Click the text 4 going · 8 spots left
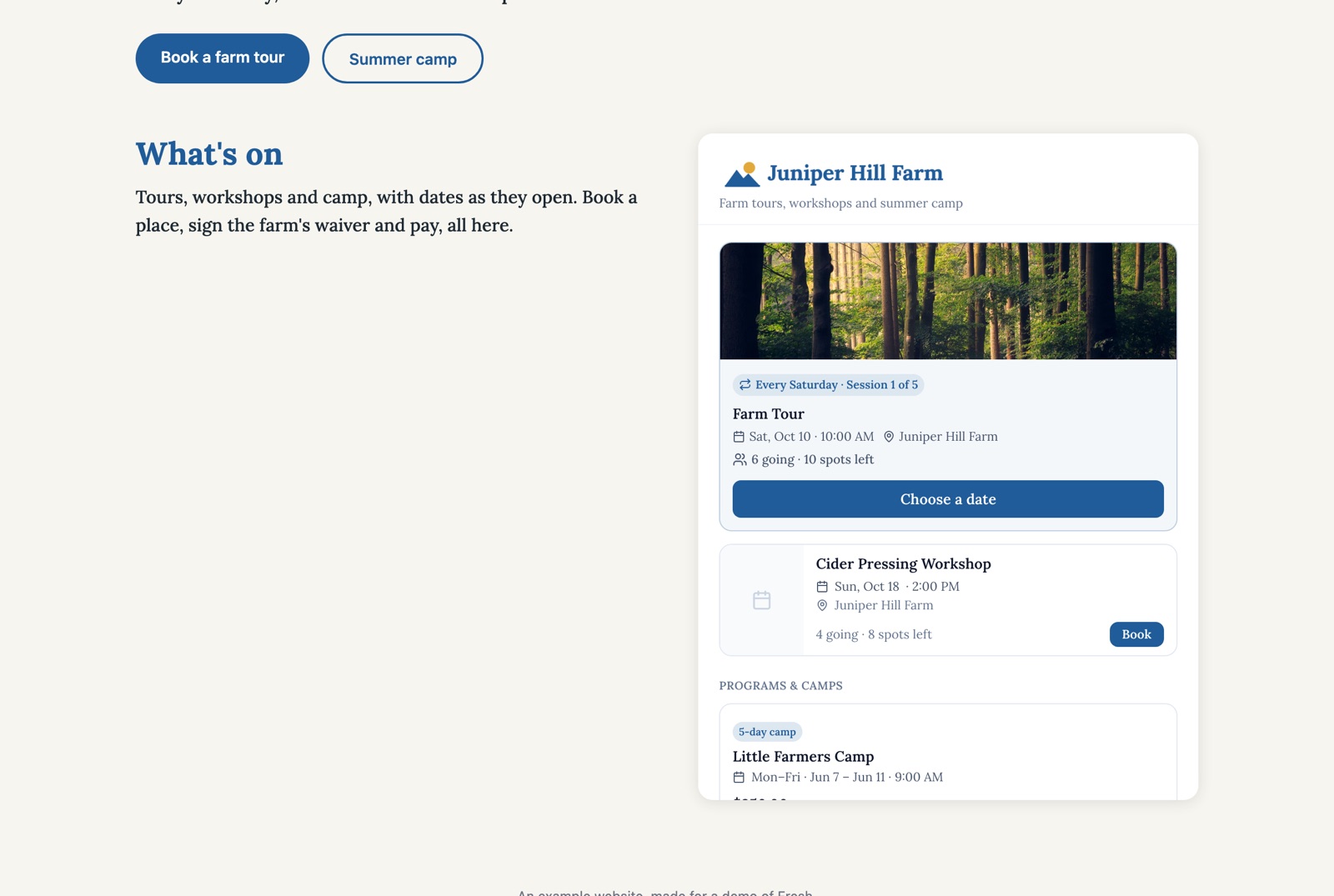The height and width of the screenshot is (896, 1334). click(x=874, y=634)
